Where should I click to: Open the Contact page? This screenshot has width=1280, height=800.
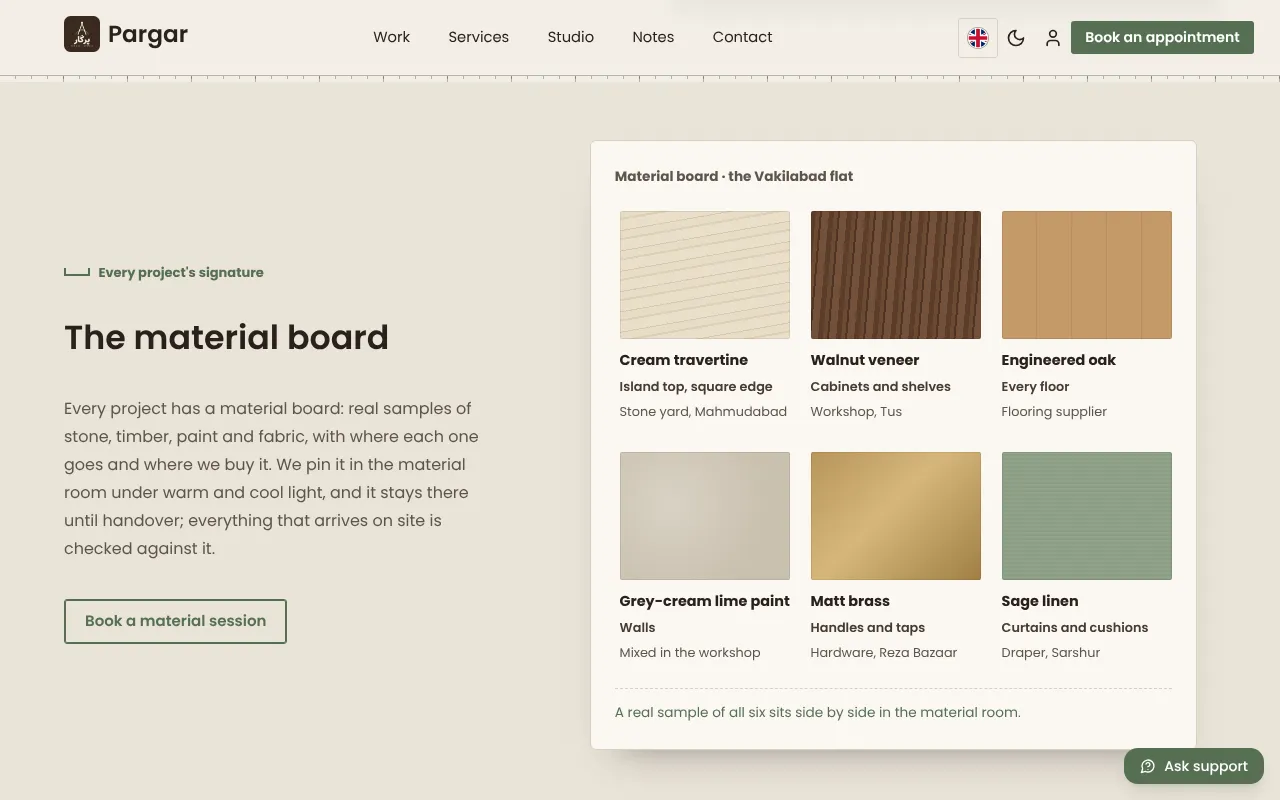click(x=742, y=37)
